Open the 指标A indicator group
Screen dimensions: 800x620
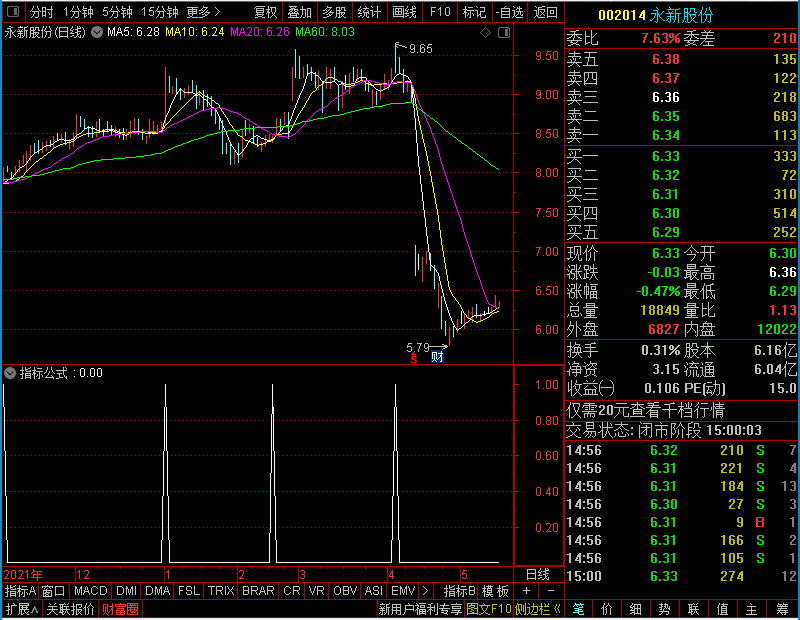click(x=20, y=591)
